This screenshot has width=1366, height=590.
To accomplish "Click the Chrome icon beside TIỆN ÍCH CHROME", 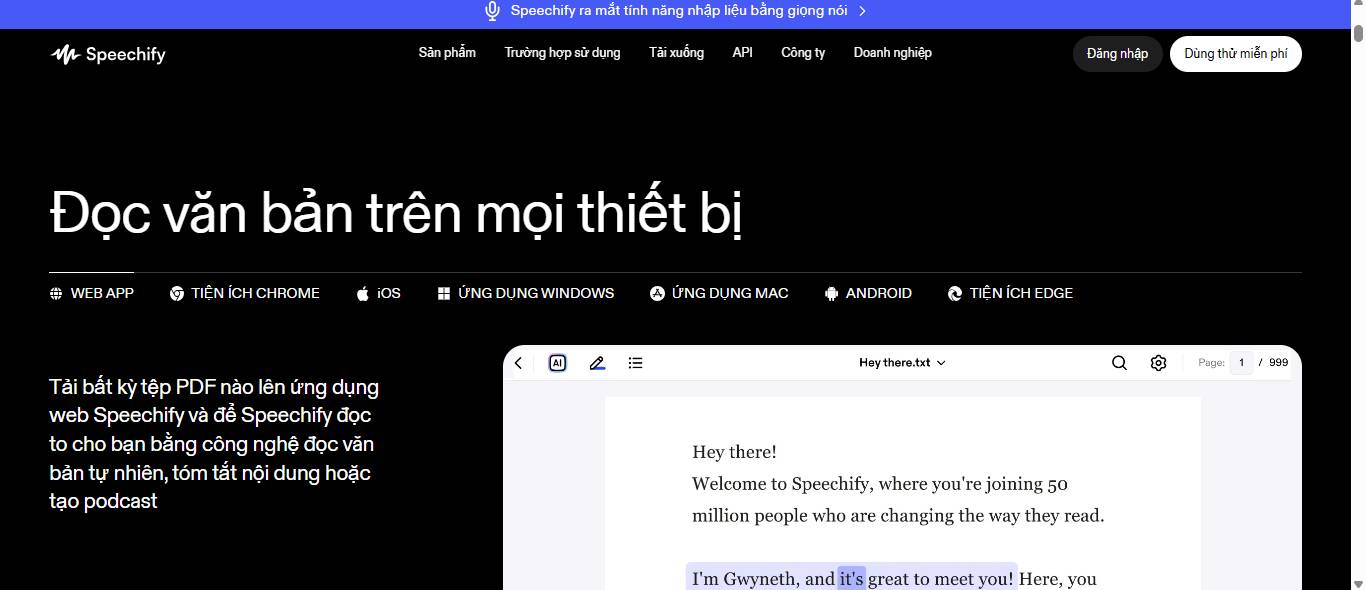I will point(177,294).
